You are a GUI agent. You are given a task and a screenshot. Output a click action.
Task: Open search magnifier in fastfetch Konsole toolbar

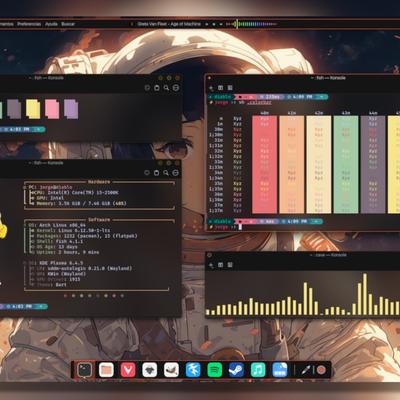[x=166, y=173]
